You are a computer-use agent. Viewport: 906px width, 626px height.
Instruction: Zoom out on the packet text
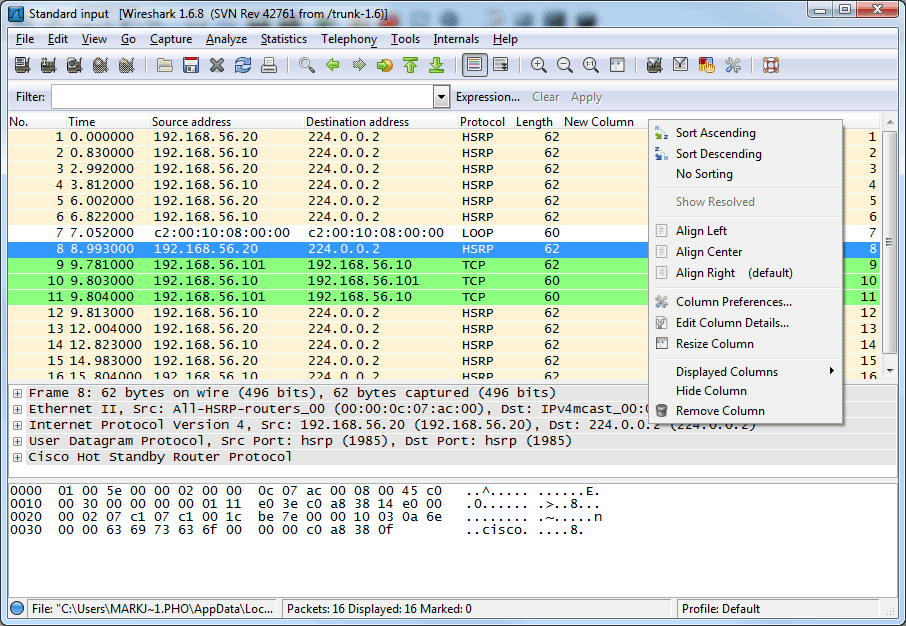coord(565,65)
